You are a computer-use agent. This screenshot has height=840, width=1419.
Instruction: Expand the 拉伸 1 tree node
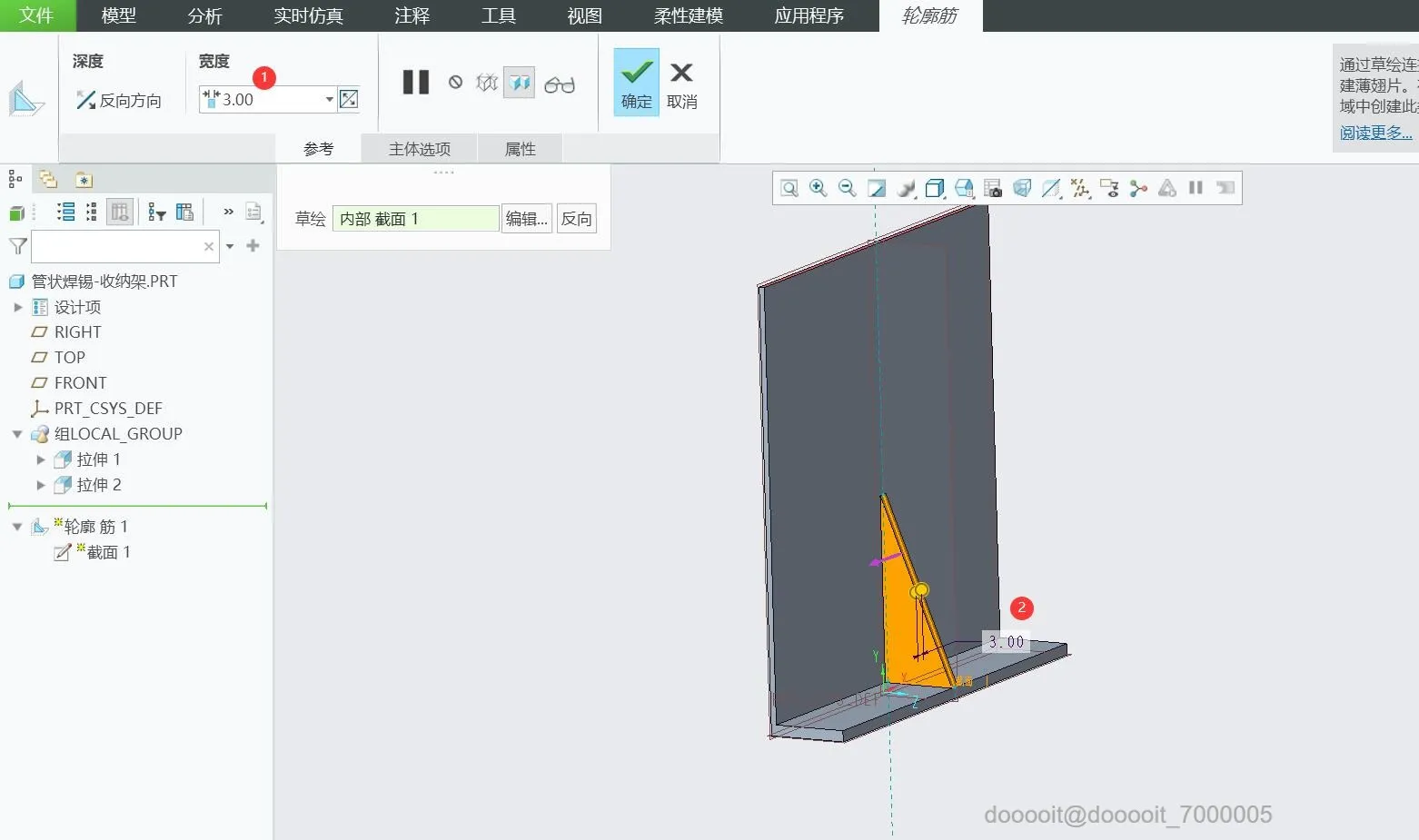pyautogui.click(x=41, y=460)
